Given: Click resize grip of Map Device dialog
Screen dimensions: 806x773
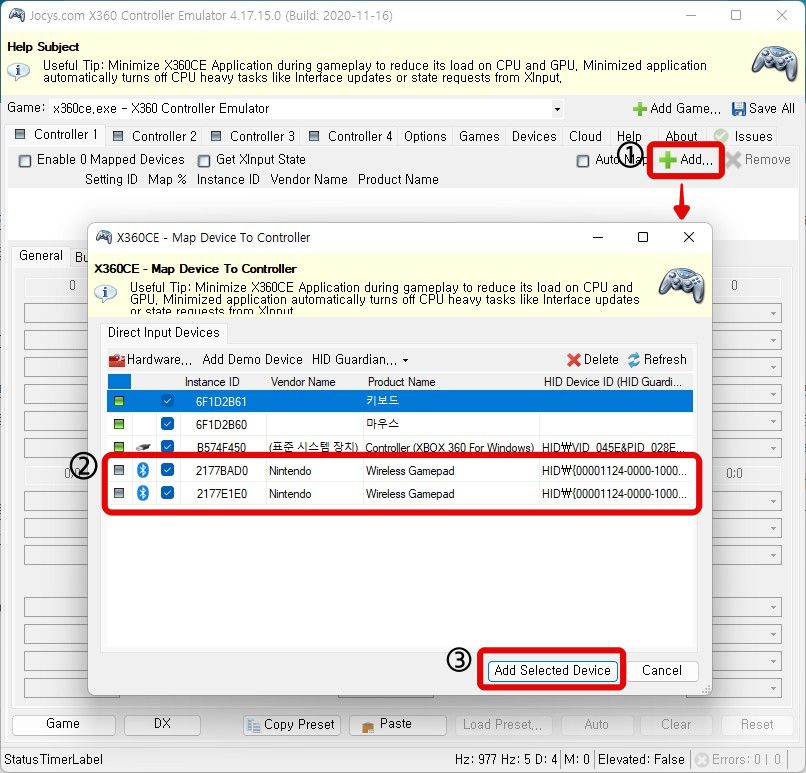Looking at the screenshot, I should [x=706, y=689].
